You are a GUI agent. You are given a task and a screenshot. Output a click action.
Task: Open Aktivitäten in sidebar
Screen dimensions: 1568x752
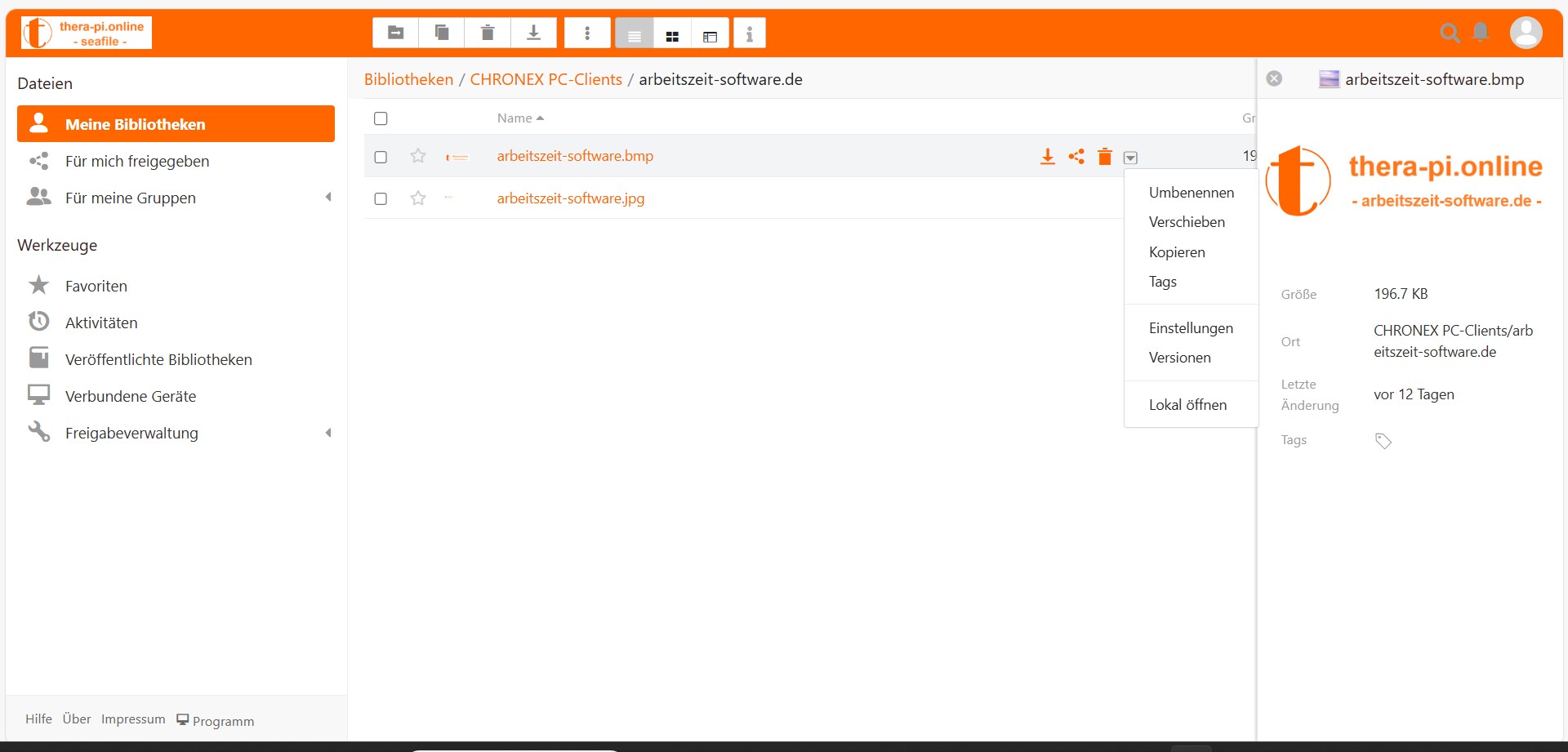click(x=176, y=323)
